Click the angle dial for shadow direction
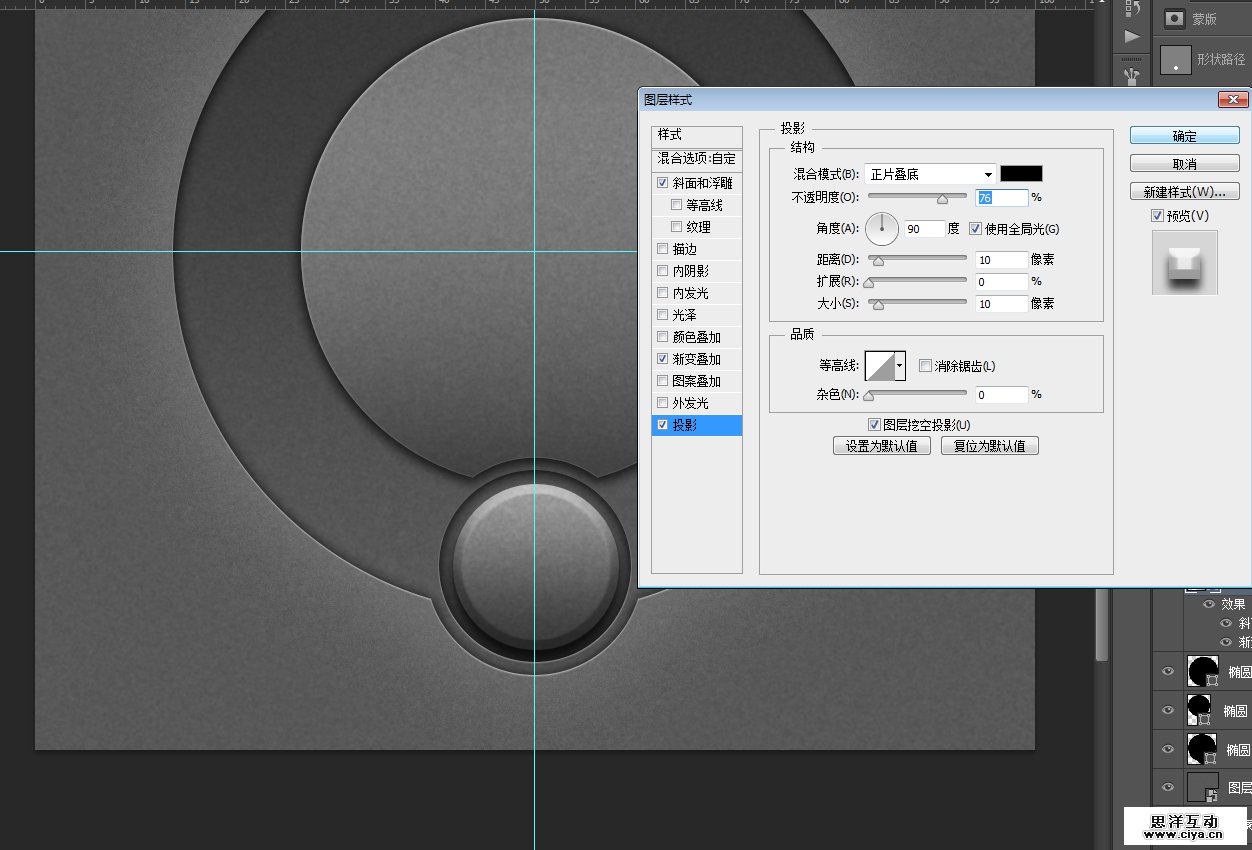1252x850 pixels. coord(882,229)
